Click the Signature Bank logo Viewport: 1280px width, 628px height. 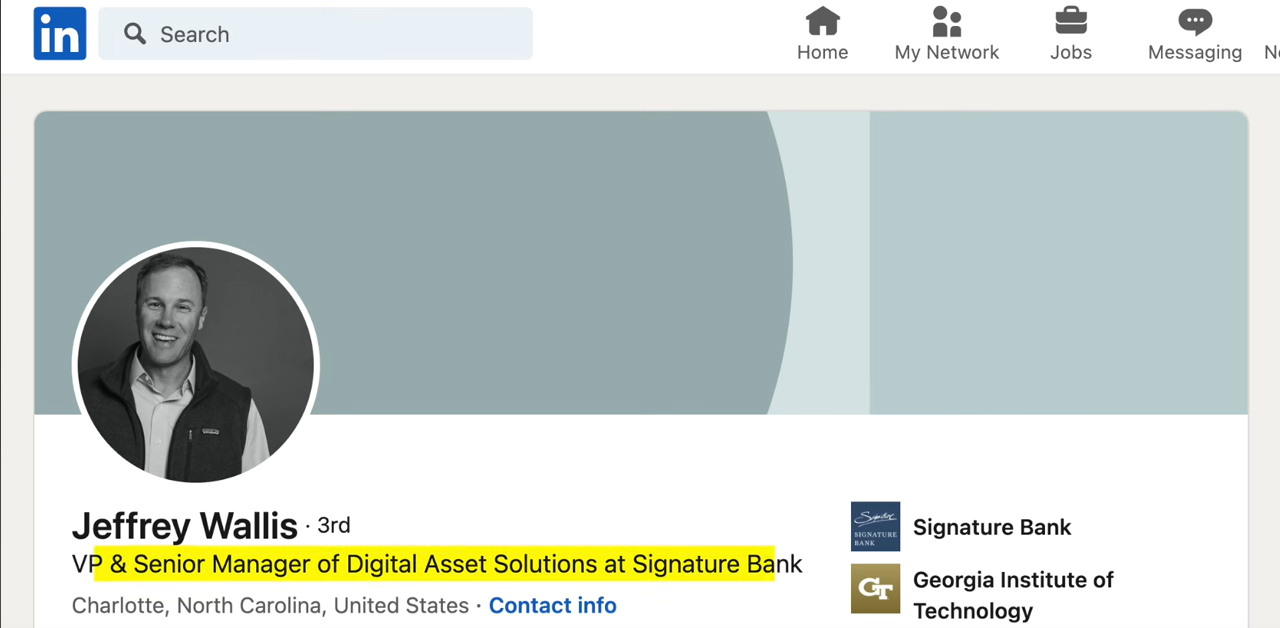875,527
